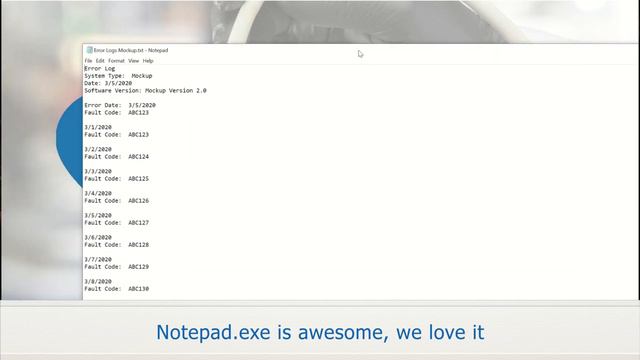Open the Format menu

116,61
